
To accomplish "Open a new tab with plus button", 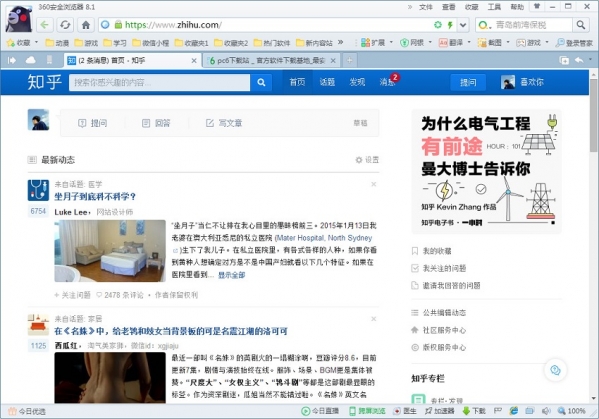I will [x=350, y=60].
